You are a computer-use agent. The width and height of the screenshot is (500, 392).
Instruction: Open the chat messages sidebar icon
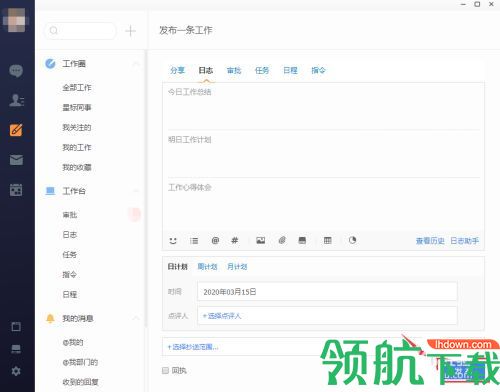pyautogui.click(x=16, y=71)
